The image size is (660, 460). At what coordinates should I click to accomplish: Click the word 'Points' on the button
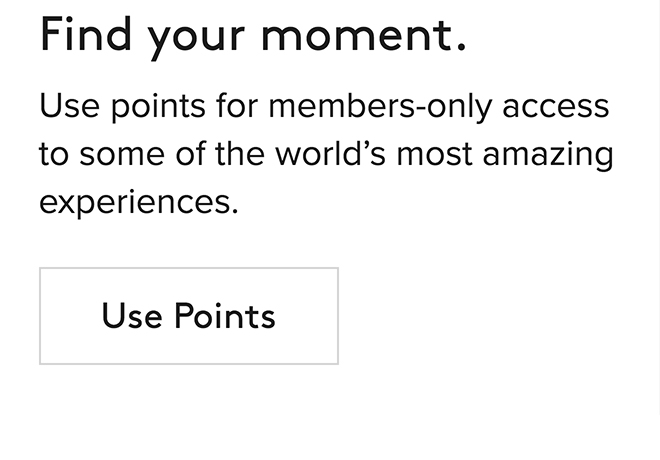pyautogui.click(x=224, y=316)
